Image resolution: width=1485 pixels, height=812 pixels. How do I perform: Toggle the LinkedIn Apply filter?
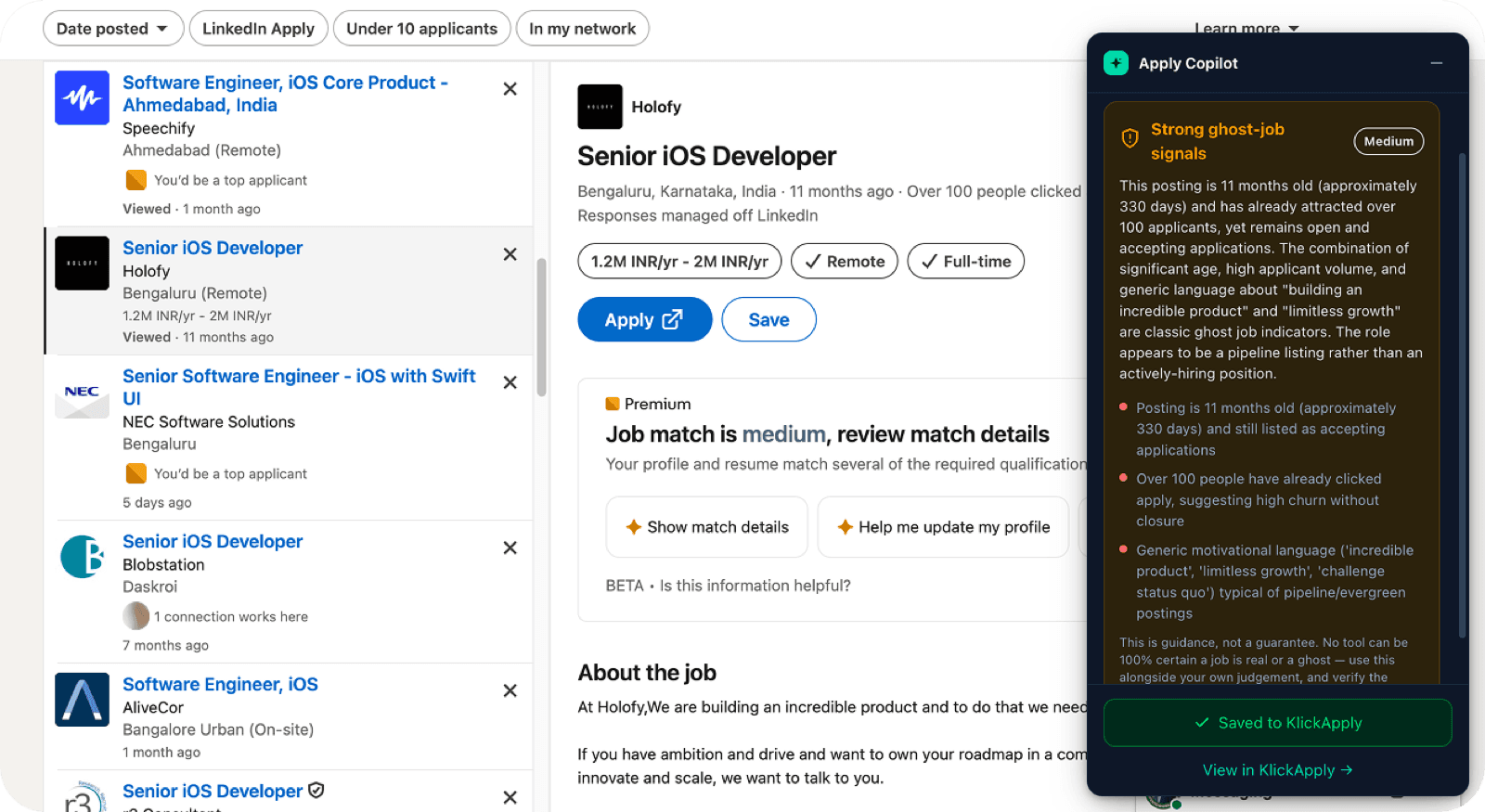258,29
